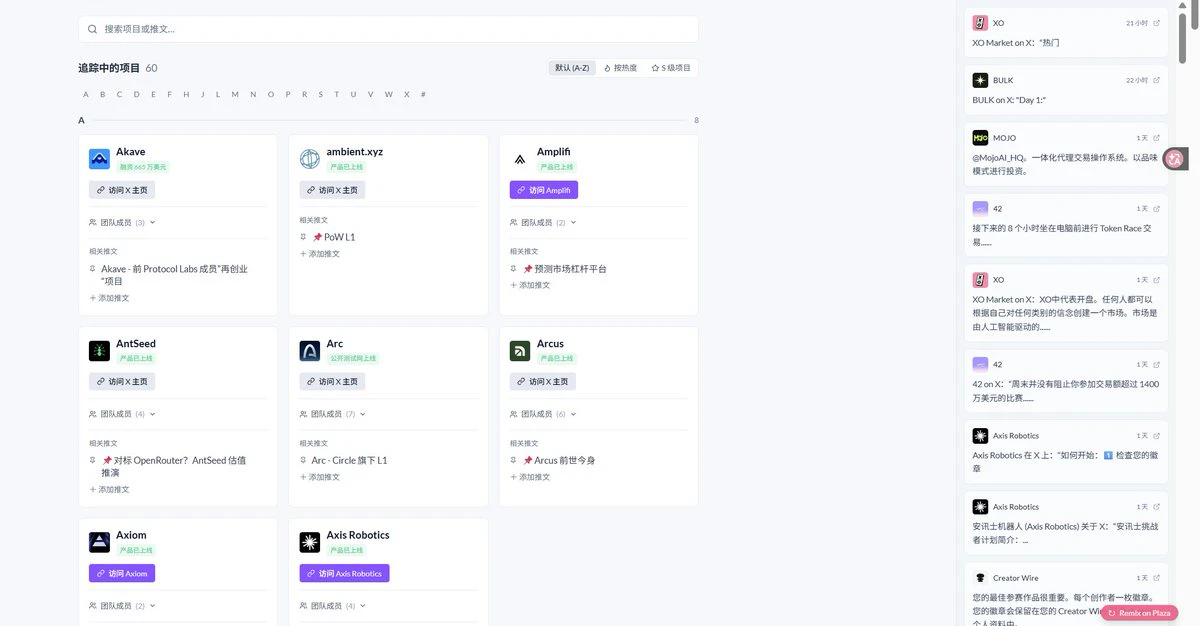Select default A-Z sorting

coord(572,68)
